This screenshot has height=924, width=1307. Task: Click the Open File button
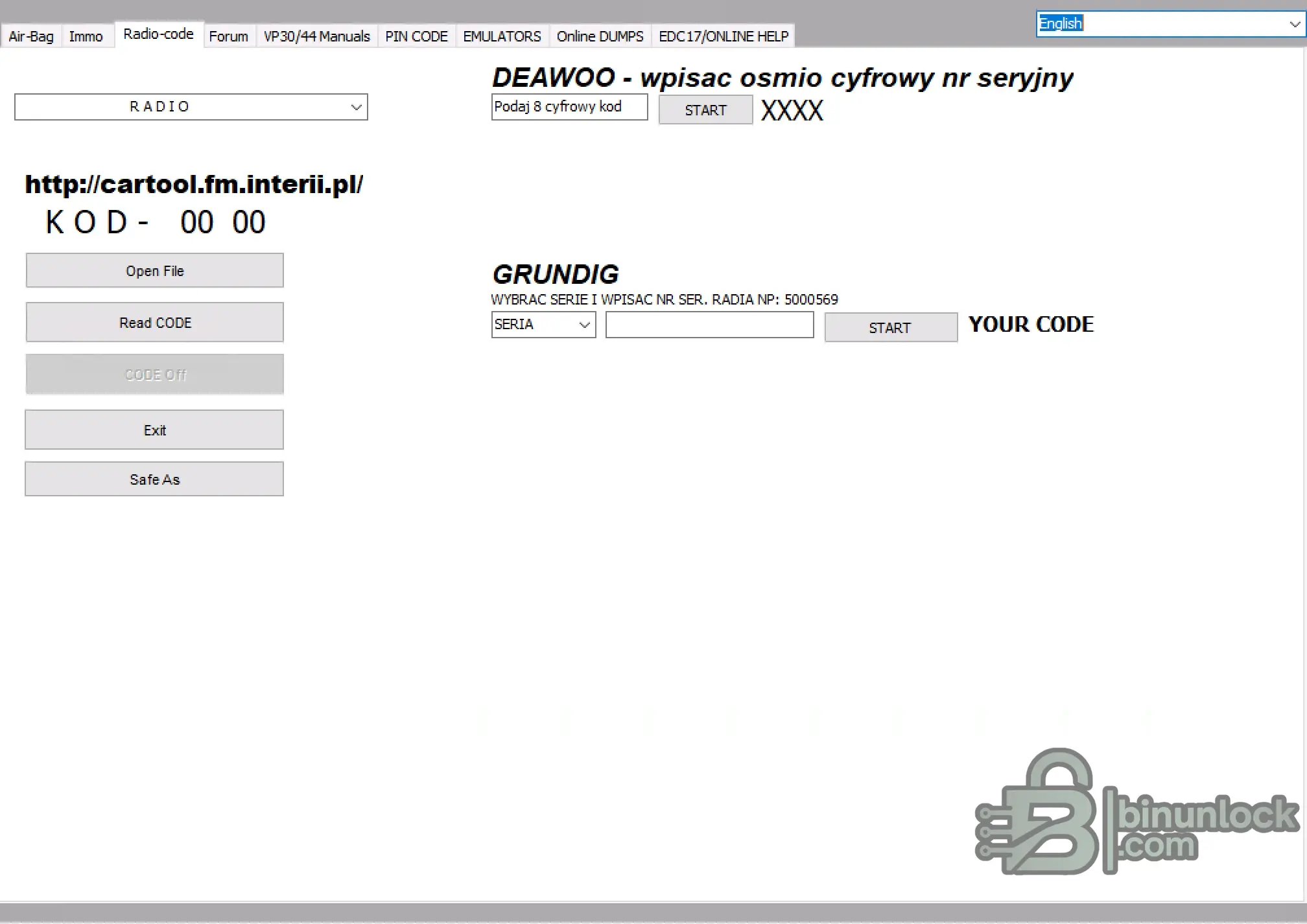point(155,271)
